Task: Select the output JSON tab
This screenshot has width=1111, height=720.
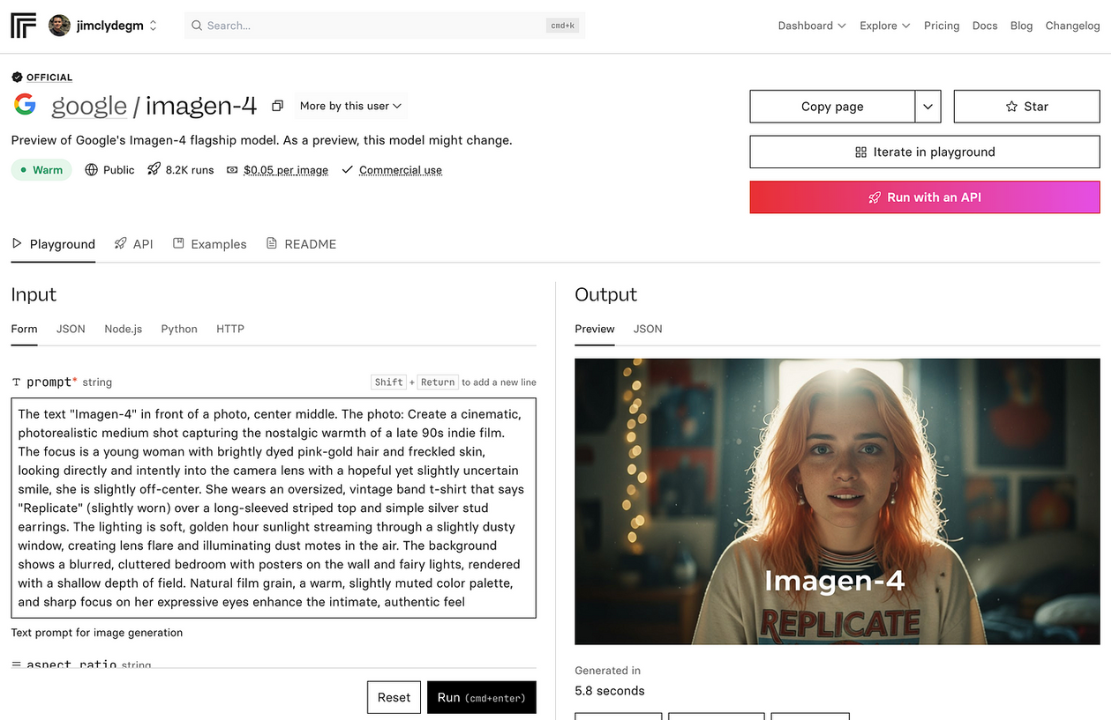Action: point(648,329)
